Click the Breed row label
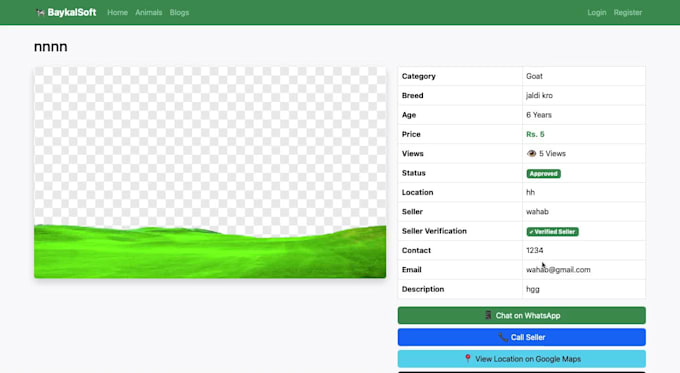680x373 pixels. (x=412, y=95)
